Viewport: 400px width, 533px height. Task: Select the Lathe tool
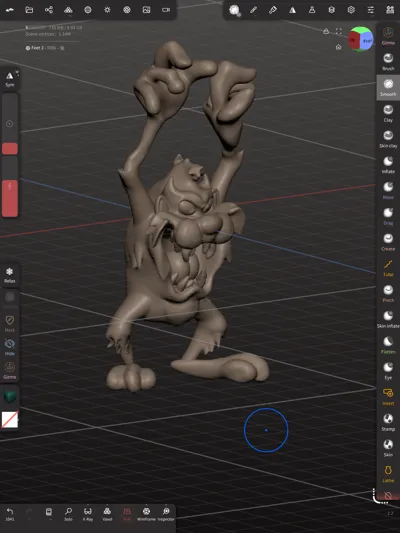point(388,474)
